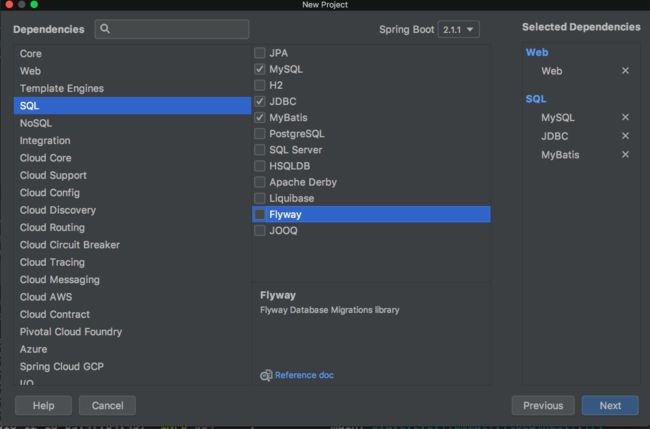
Task: Click the search magnifier icon
Action: coord(105,29)
